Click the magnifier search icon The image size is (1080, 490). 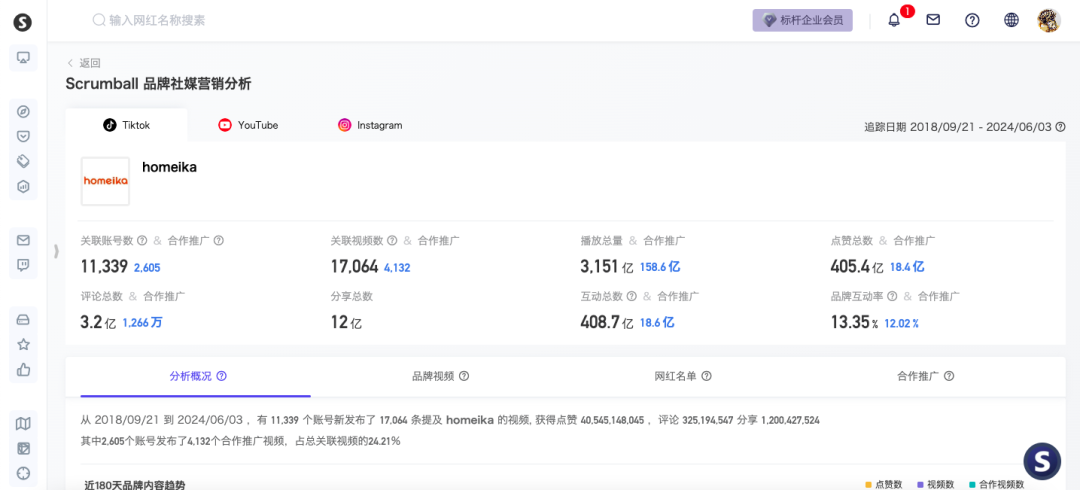coord(99,20)
